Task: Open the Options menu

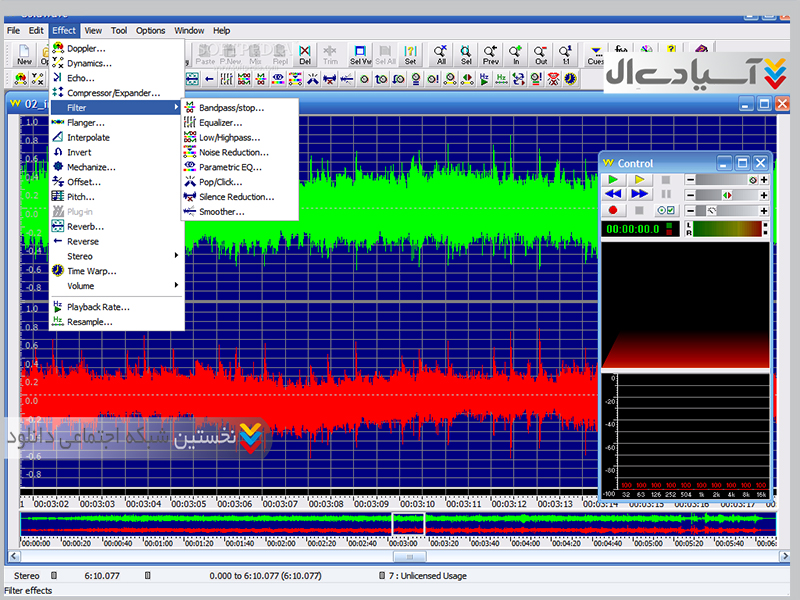Action: point(151,31)
